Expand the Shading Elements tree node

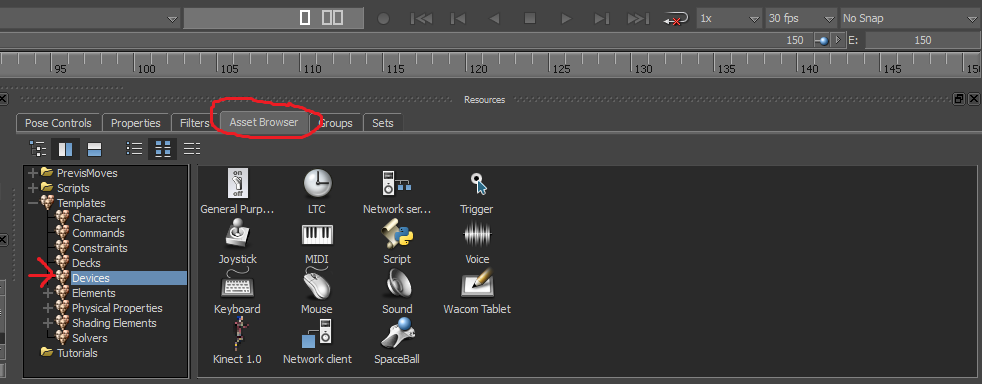tap(48, 323)
